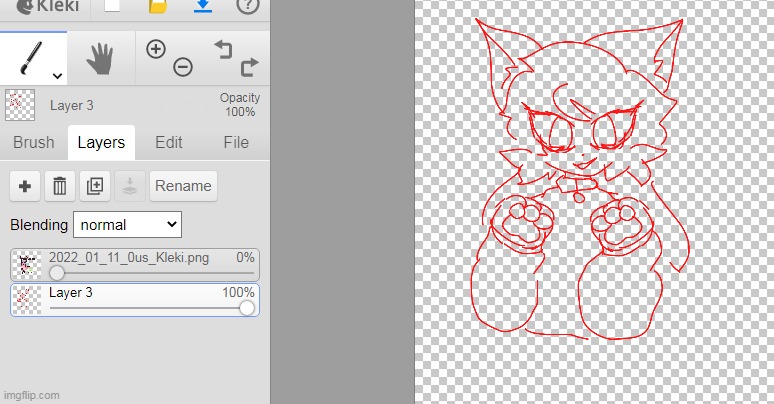Delete the current layer with trash icon
Viewport: 774px width, 404px height.
pos(60,186)
